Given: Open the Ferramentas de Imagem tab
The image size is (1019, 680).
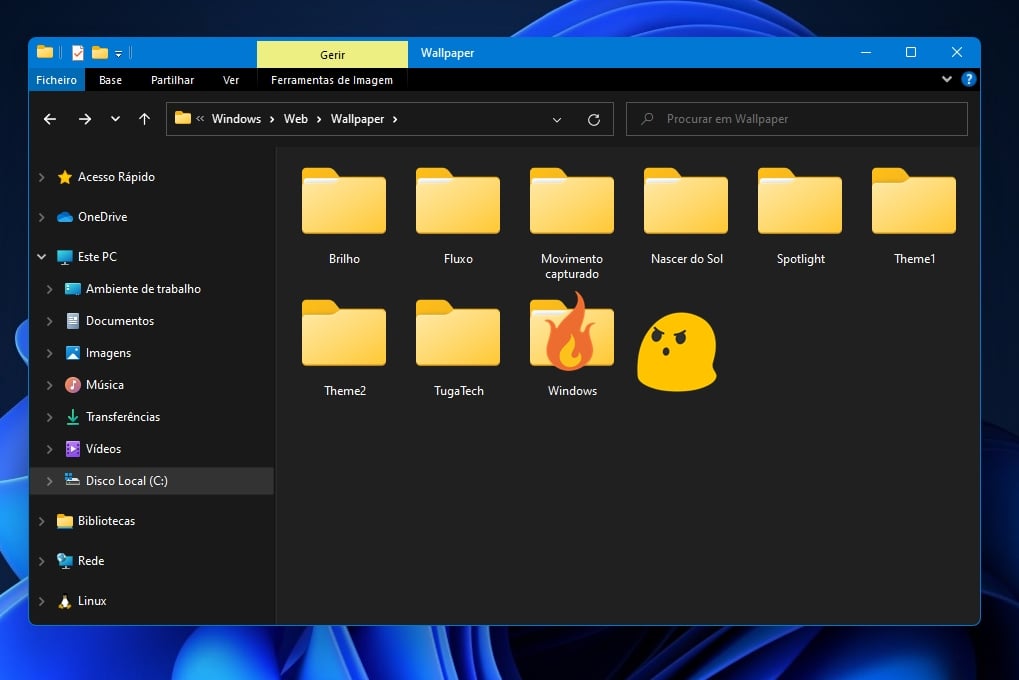Looking at the screenshot, I should (332, 80).
